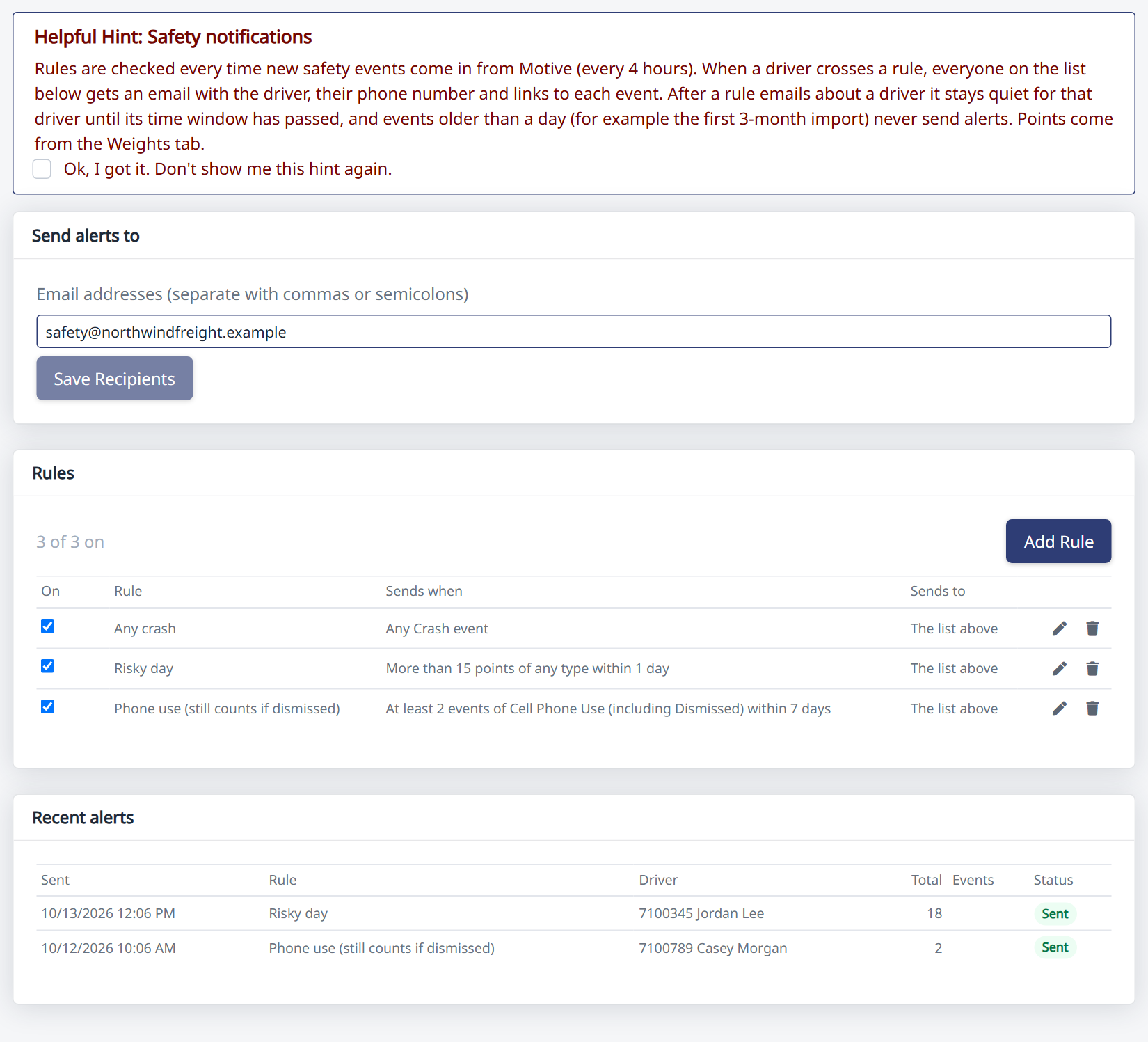Uncheck the Phone use rule

pyautogui.click(x=47, y=706)
